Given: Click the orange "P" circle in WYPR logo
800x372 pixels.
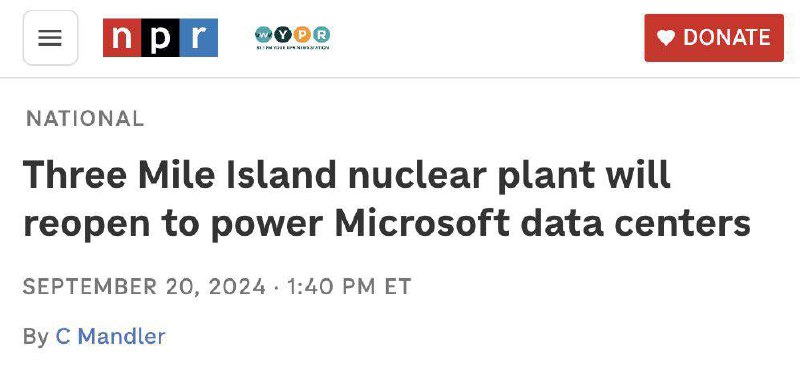Looking at the screenshot, I should point(302,35).
